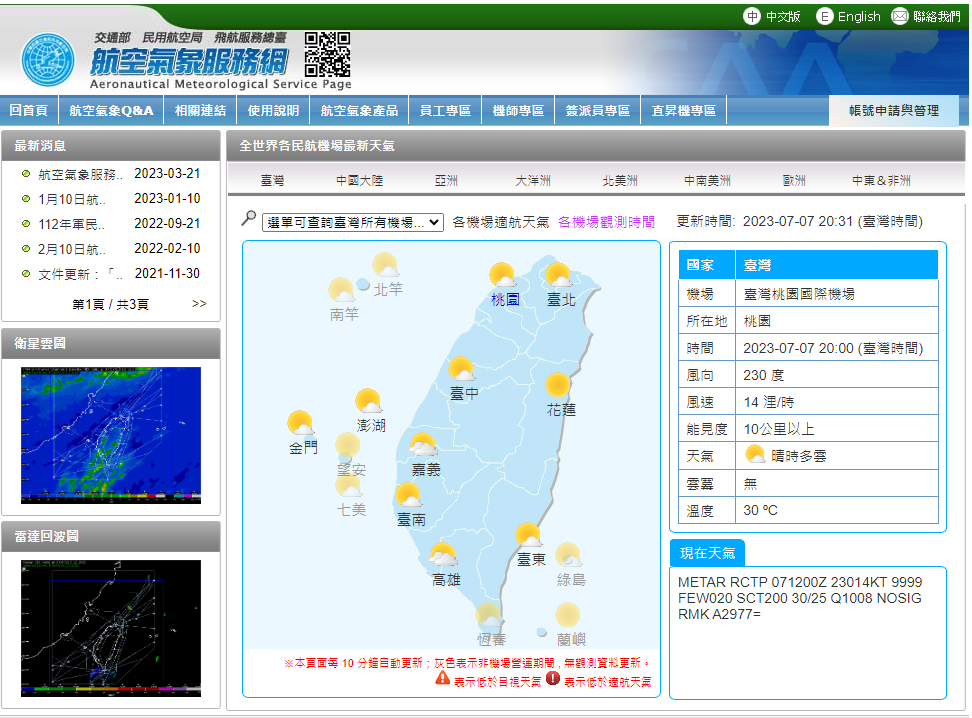The width and height of the screenshot is (972, 718).
Task: Open the 歐洲 region tab
Action: point(794,180)
